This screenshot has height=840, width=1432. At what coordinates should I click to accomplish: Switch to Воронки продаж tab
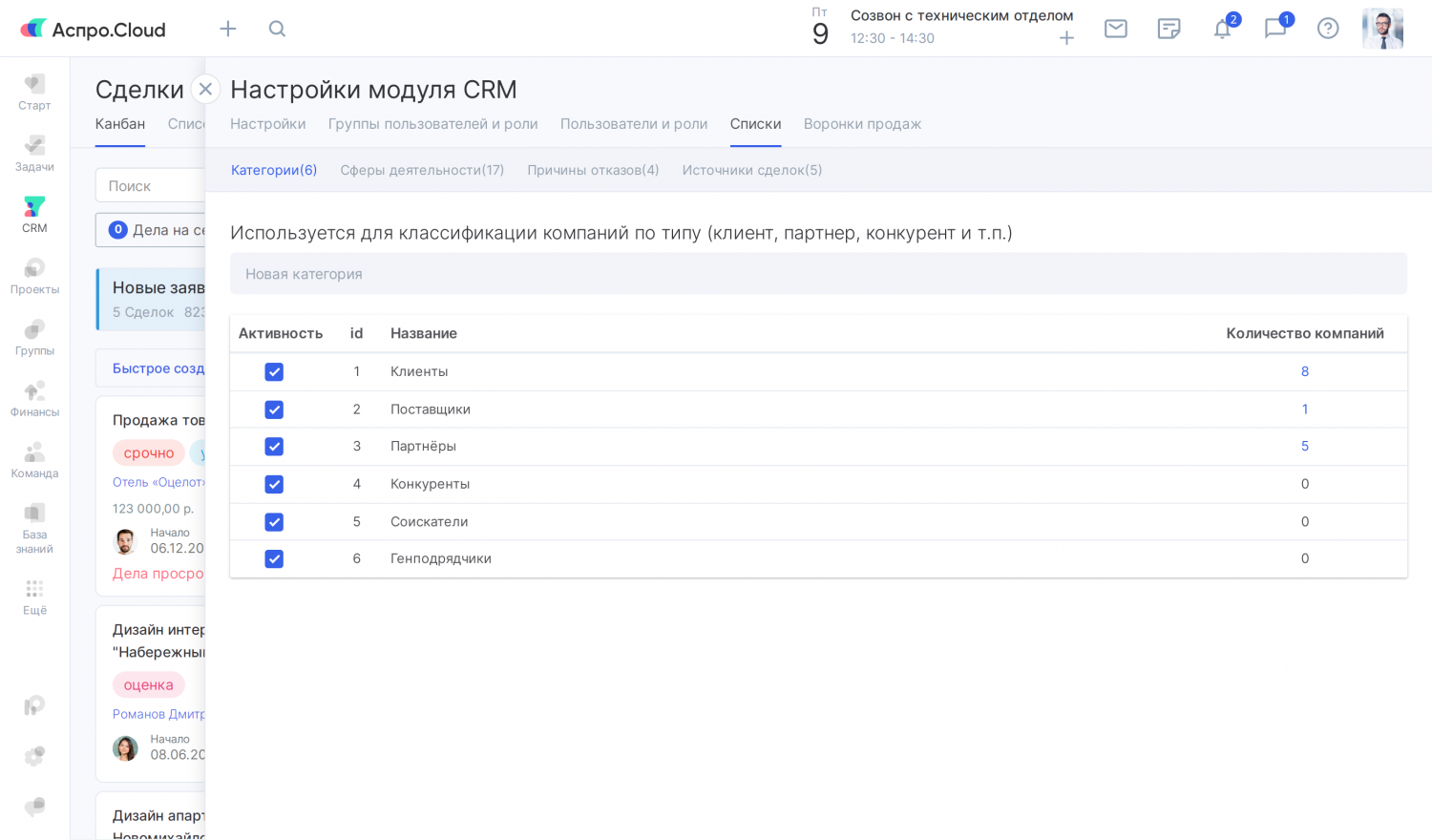point(861,124)
